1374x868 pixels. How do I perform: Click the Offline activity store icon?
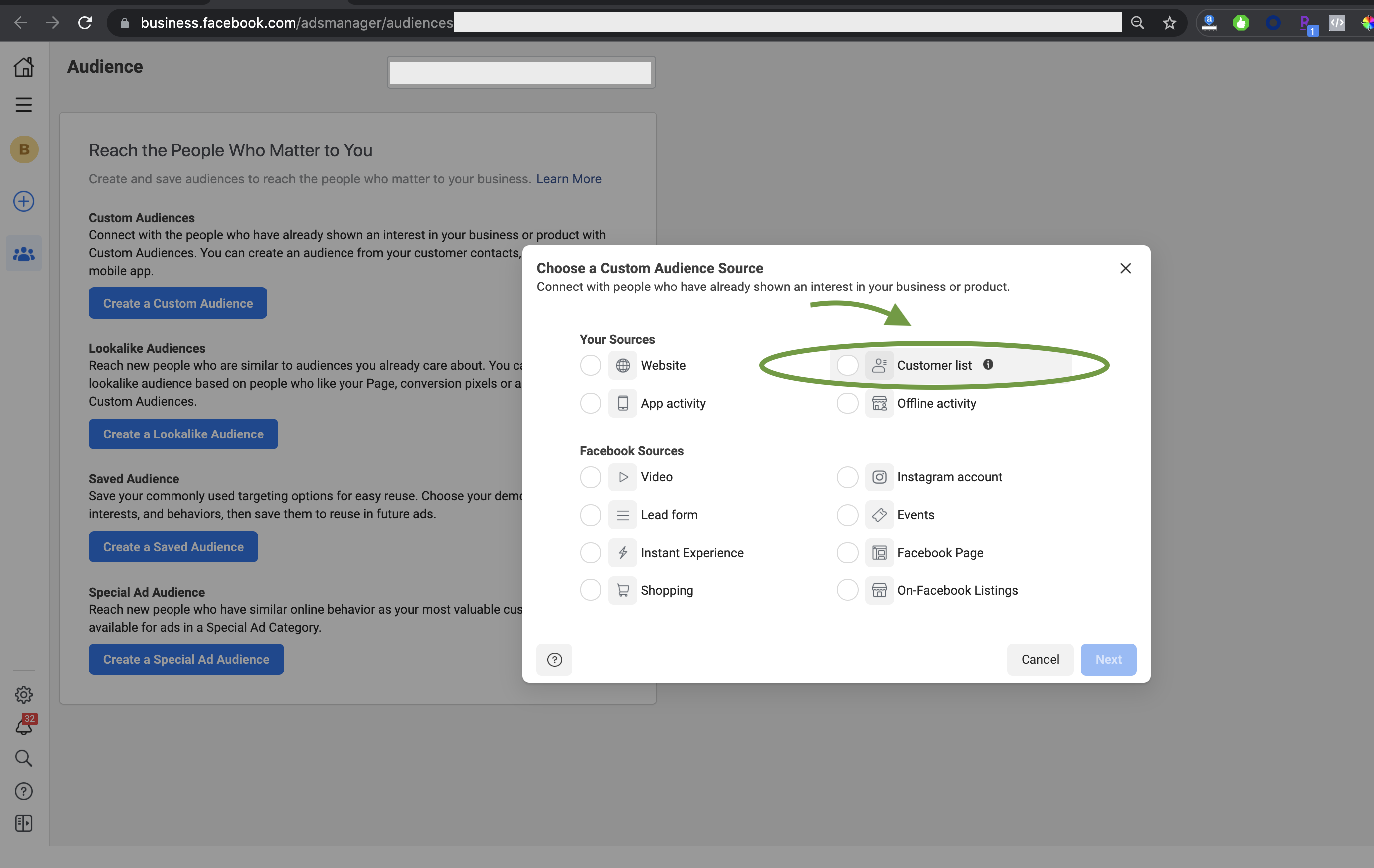879,403
